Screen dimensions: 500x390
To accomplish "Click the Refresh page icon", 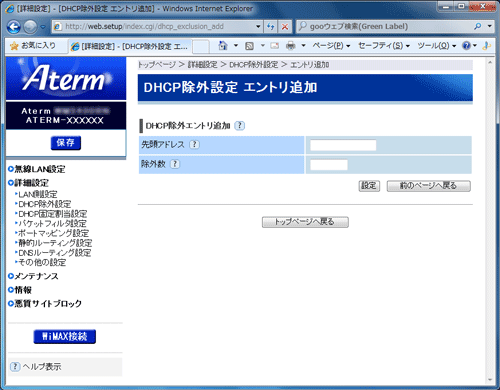I will point(271,26).
